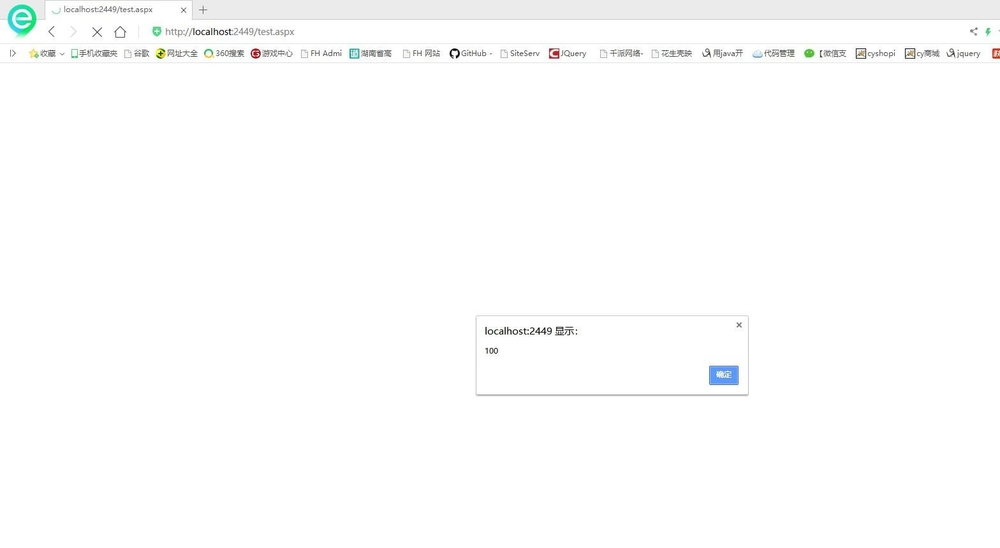The height and width of the screenshot is (548, 1000).
Task: Open the browser home page
Action: tap(120, 32)
